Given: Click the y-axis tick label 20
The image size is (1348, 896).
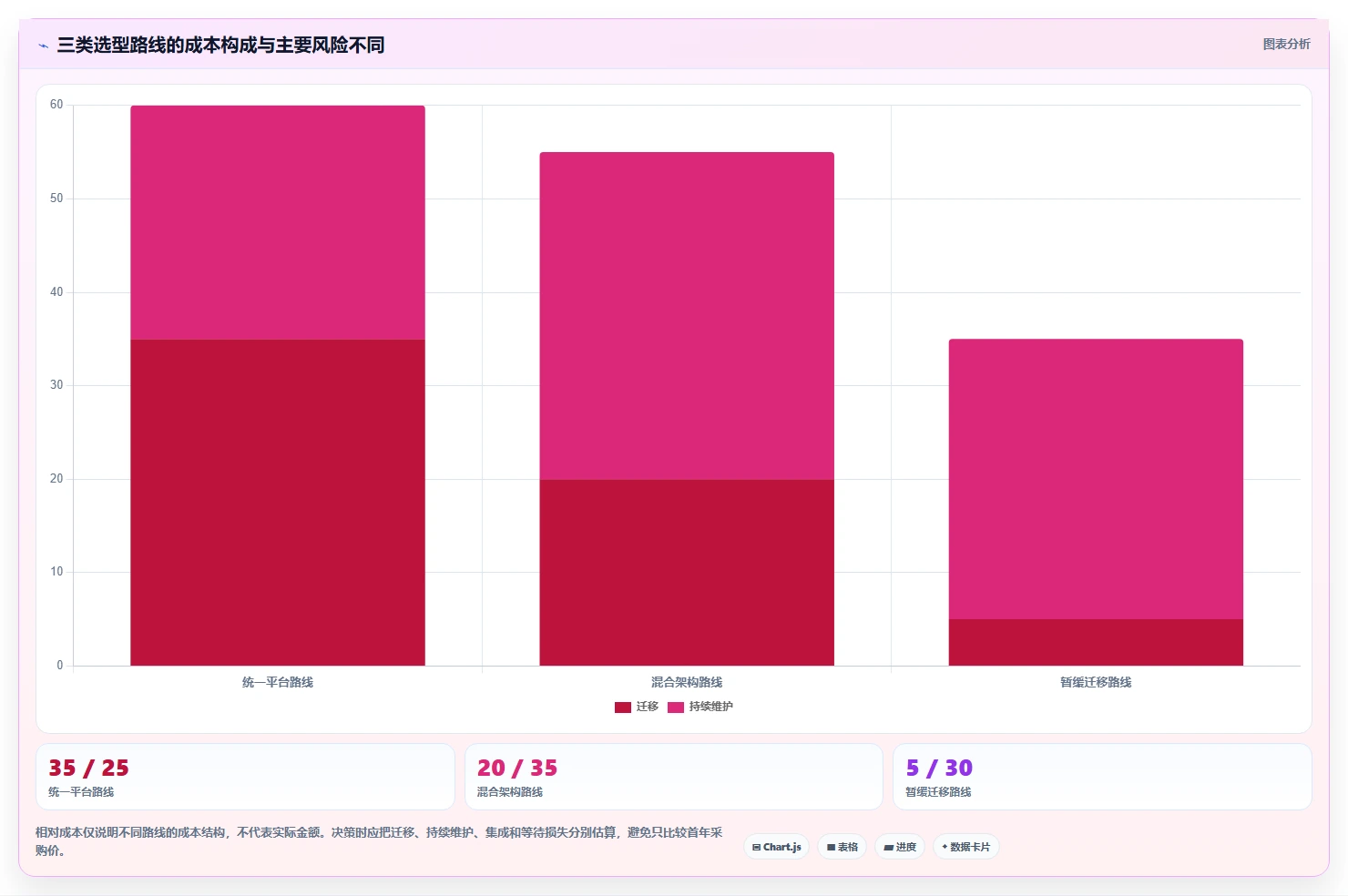Looking at the screenshot, I should [x=56, y=479].
